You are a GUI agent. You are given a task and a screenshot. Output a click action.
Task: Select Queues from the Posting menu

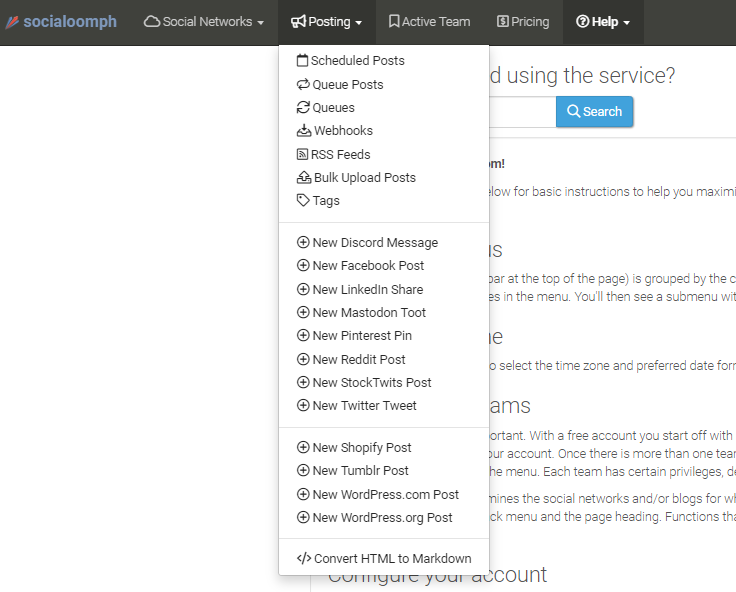[x=333, y=108]
